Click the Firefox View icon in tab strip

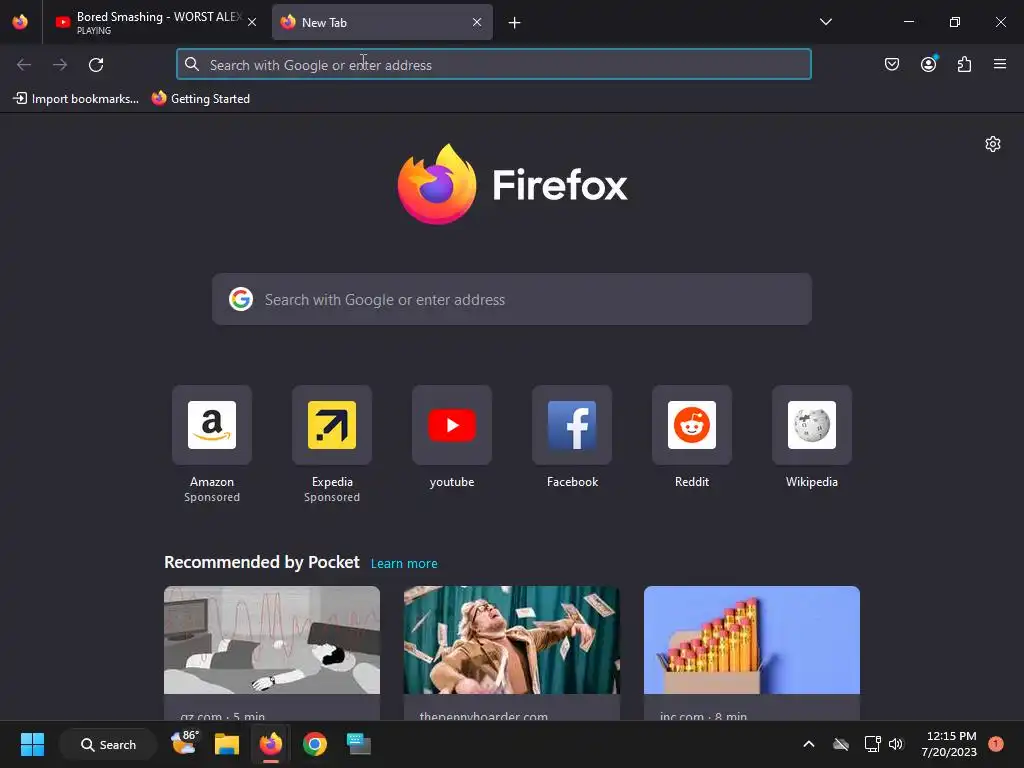[20, 22]
